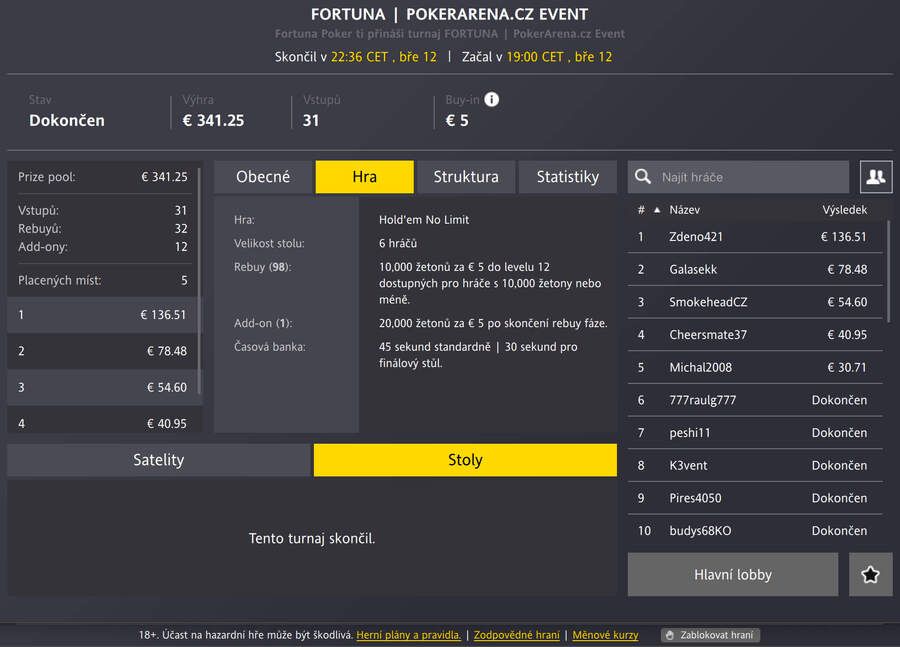Open Měnové kurzy link
900x647 pixels.
605,635
